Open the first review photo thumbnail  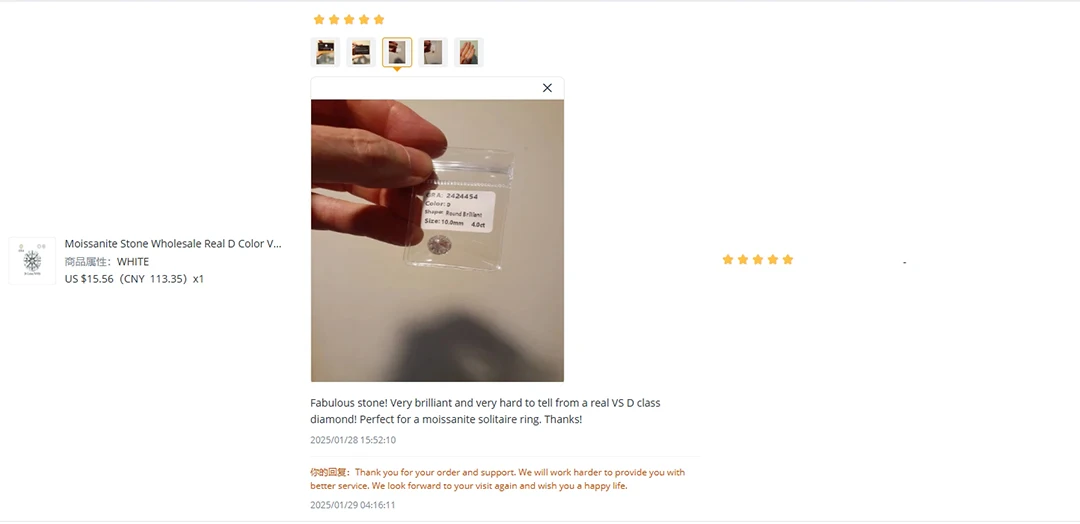pos(325,52)
